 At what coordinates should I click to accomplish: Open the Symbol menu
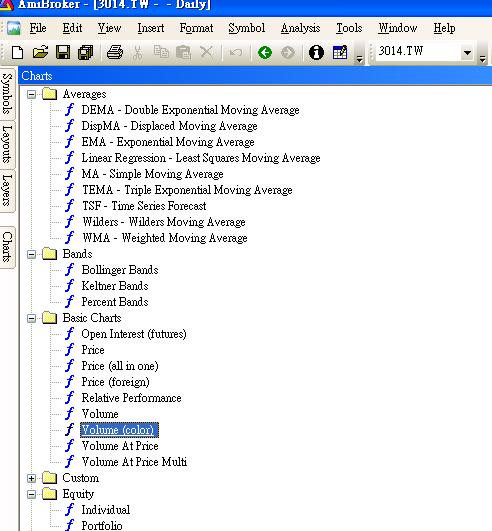click(247, 28)
